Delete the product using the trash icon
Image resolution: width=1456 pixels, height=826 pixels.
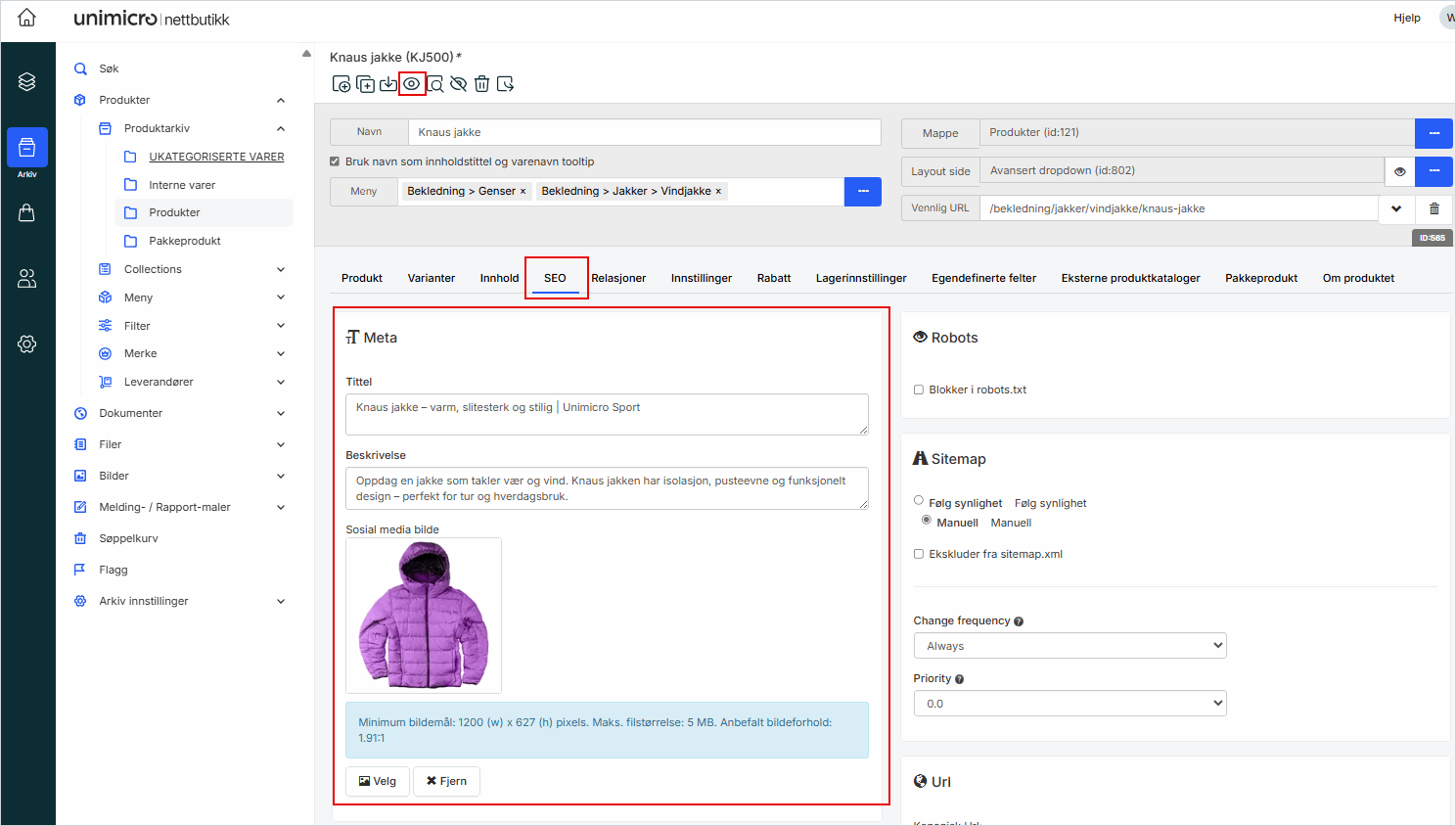point(481,83)
